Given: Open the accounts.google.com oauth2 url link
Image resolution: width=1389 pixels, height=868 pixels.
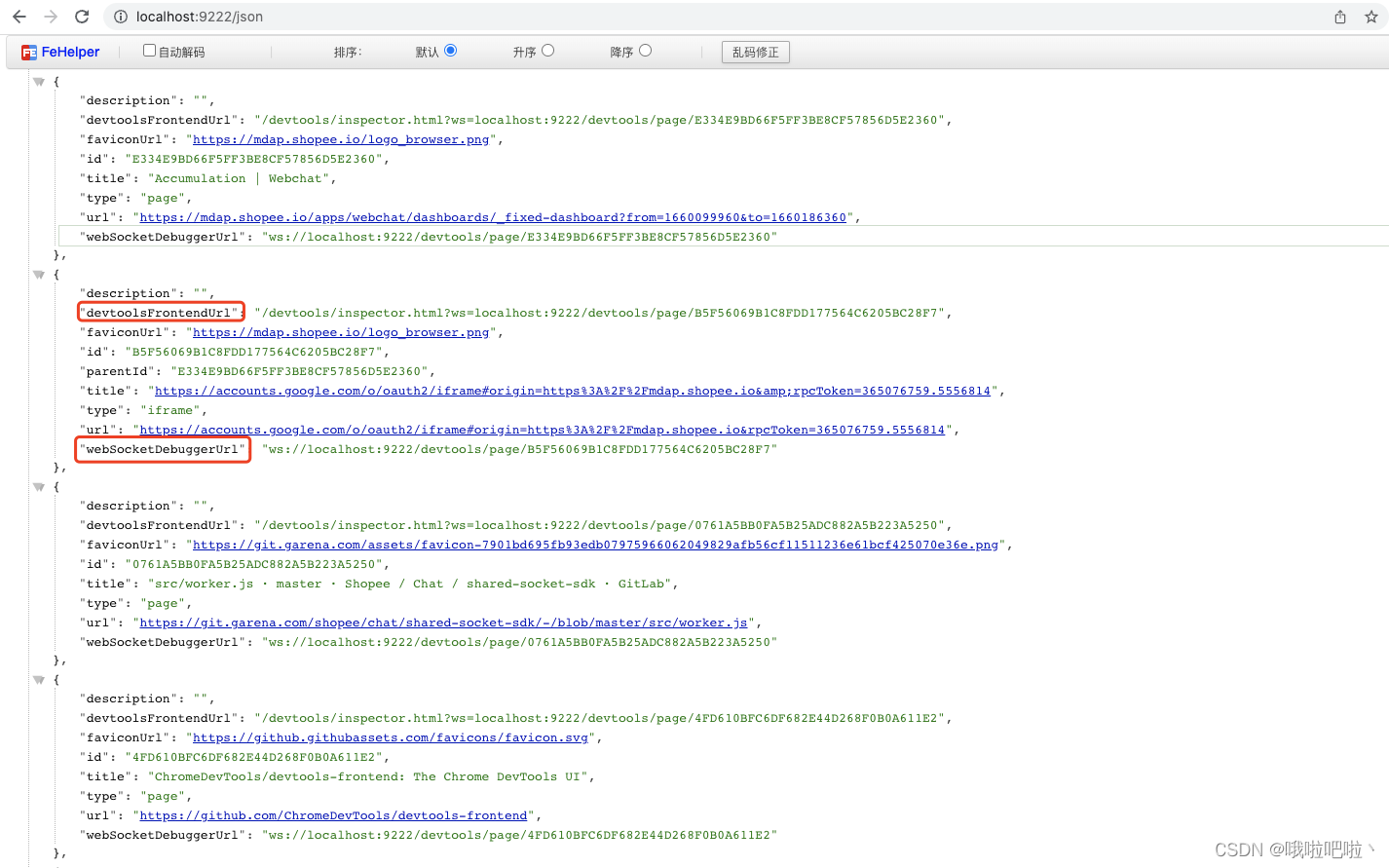Looking at the screenshot, I should pyautogui.click(x=543, y=430).
